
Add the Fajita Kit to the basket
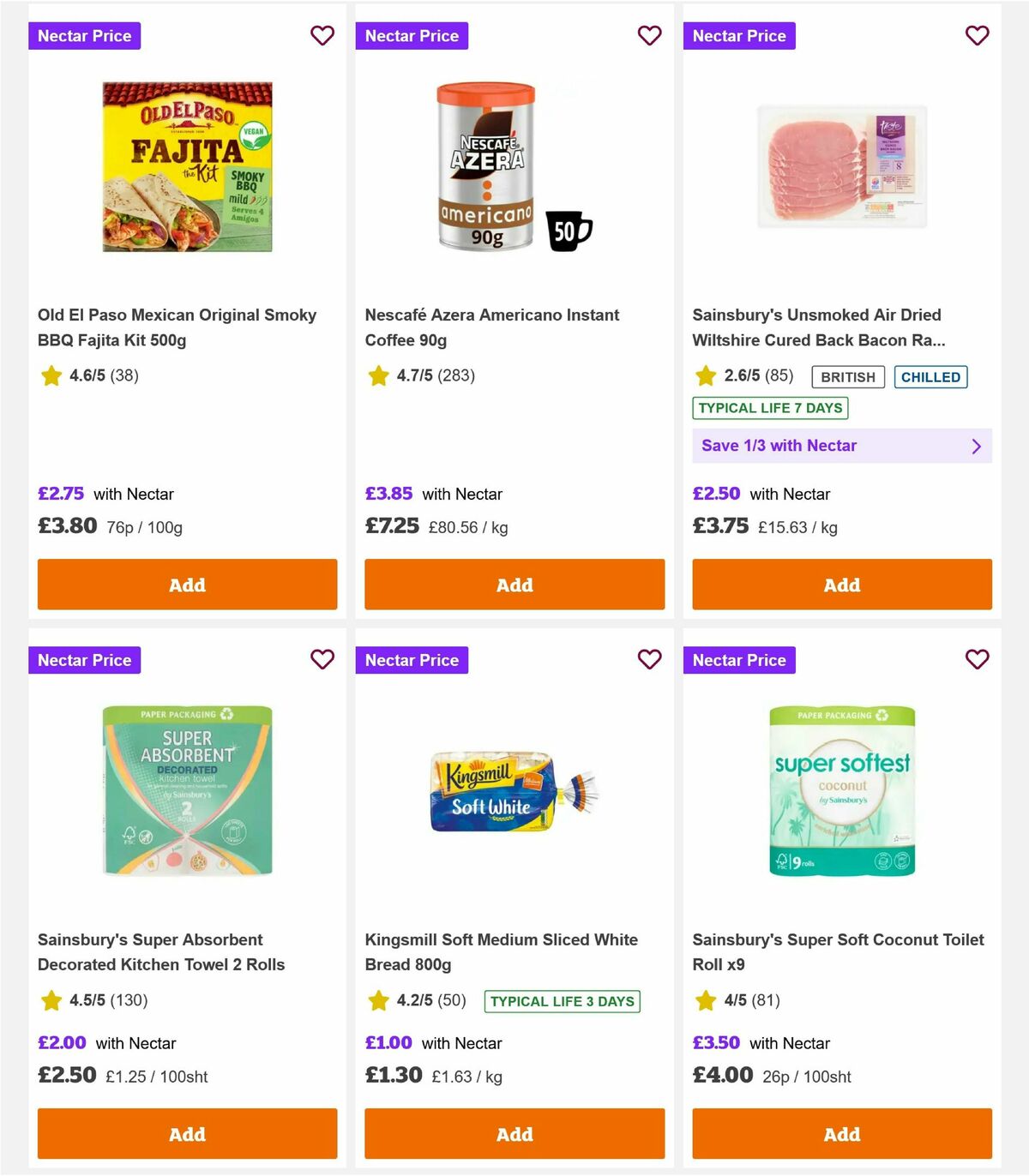(x=187, y=585)
